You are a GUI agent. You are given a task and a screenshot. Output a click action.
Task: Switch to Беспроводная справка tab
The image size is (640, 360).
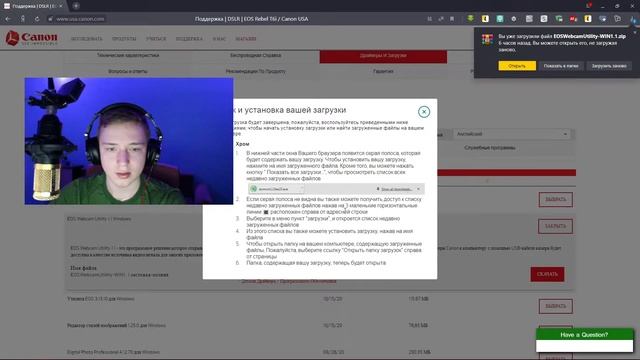[x=256, y=55]
